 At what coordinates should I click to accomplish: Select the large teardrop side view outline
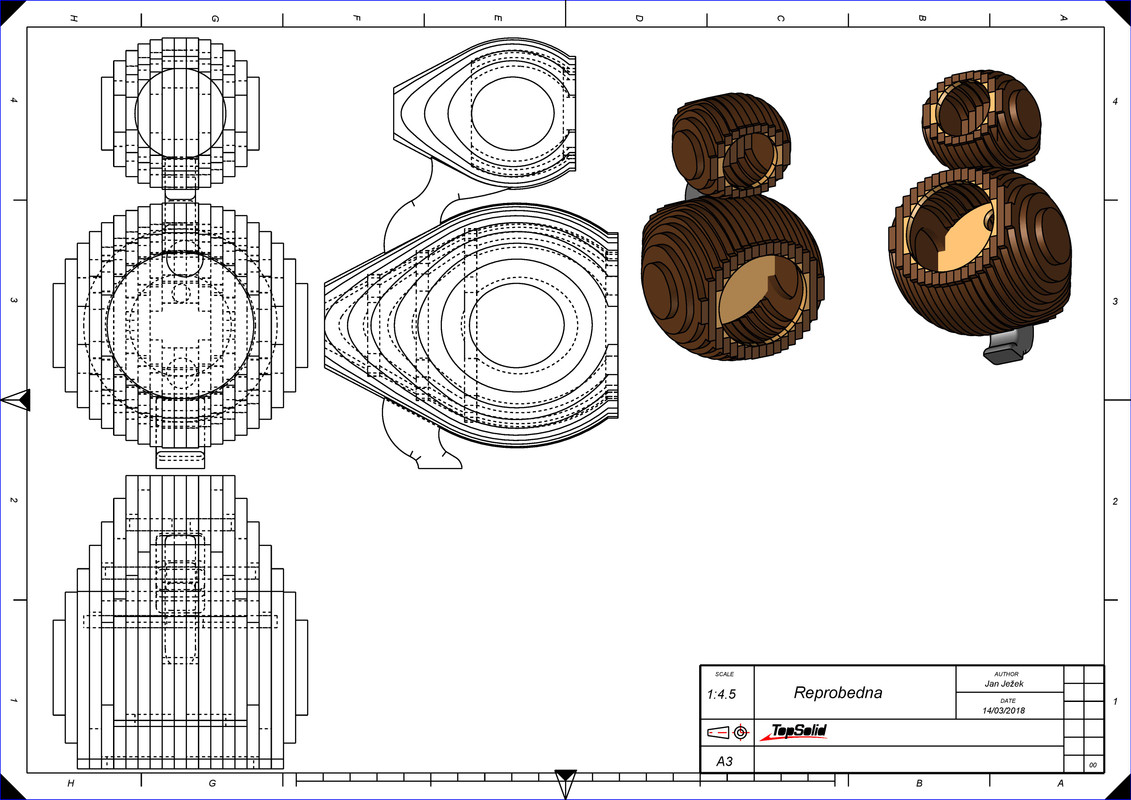coord(471,323)
